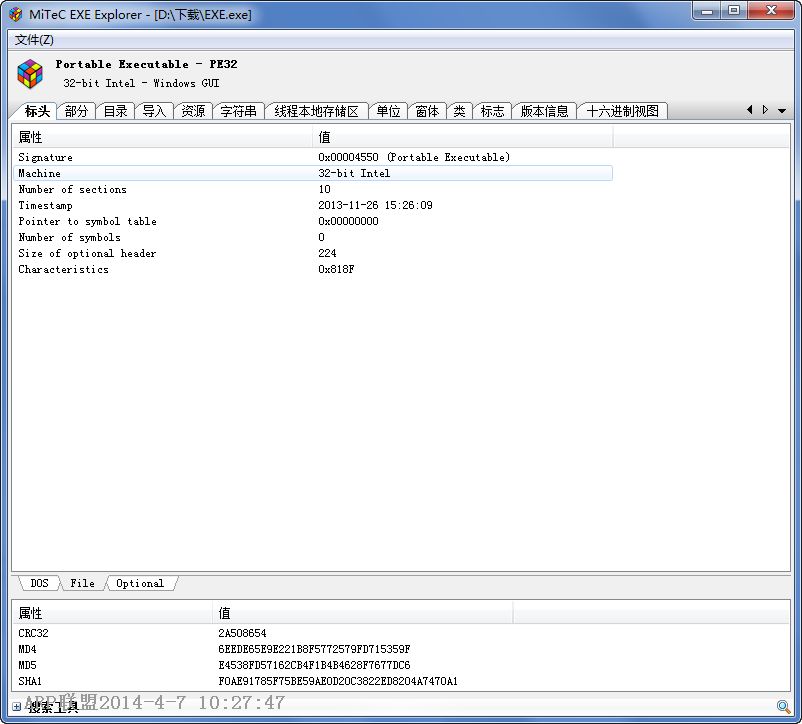Select the Characteristics row
Viewport: 802px width, 724px height.
(x=313, y=269)
